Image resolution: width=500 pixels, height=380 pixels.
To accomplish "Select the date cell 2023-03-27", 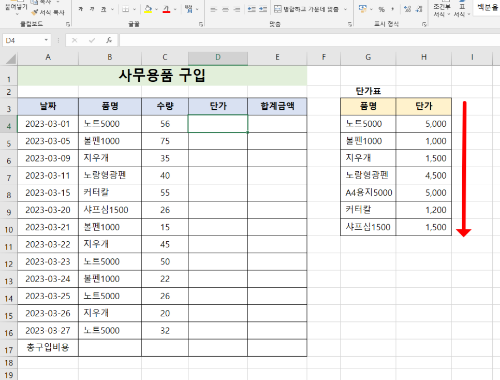I will [48, 330].
